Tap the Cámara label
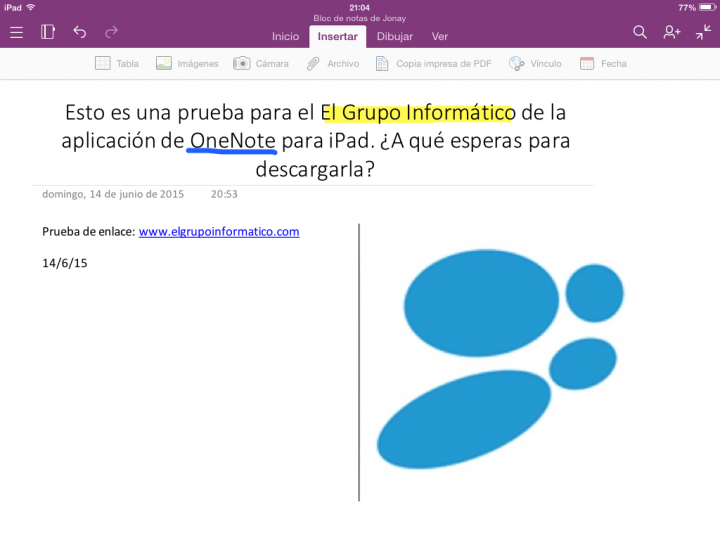 click(272, 63)
